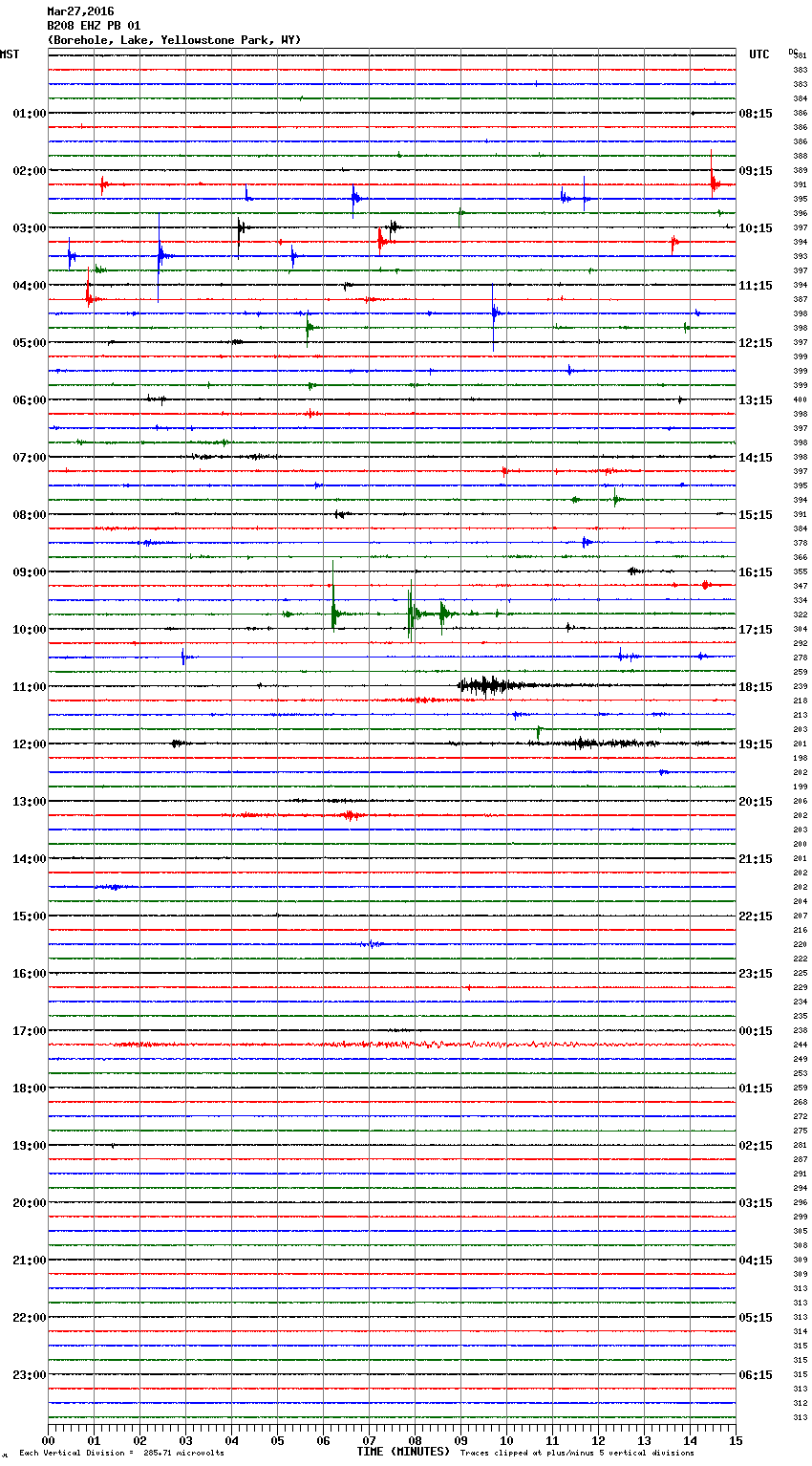Click the MST timezone label
The width and height of the screenshot is (812, 1466).
click(10, 54)
